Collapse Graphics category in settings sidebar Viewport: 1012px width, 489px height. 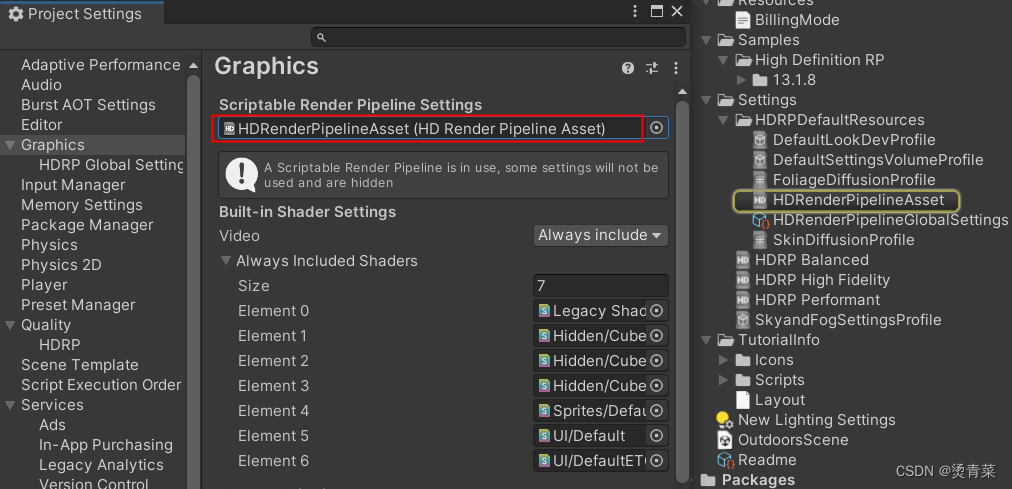(10, 145)
